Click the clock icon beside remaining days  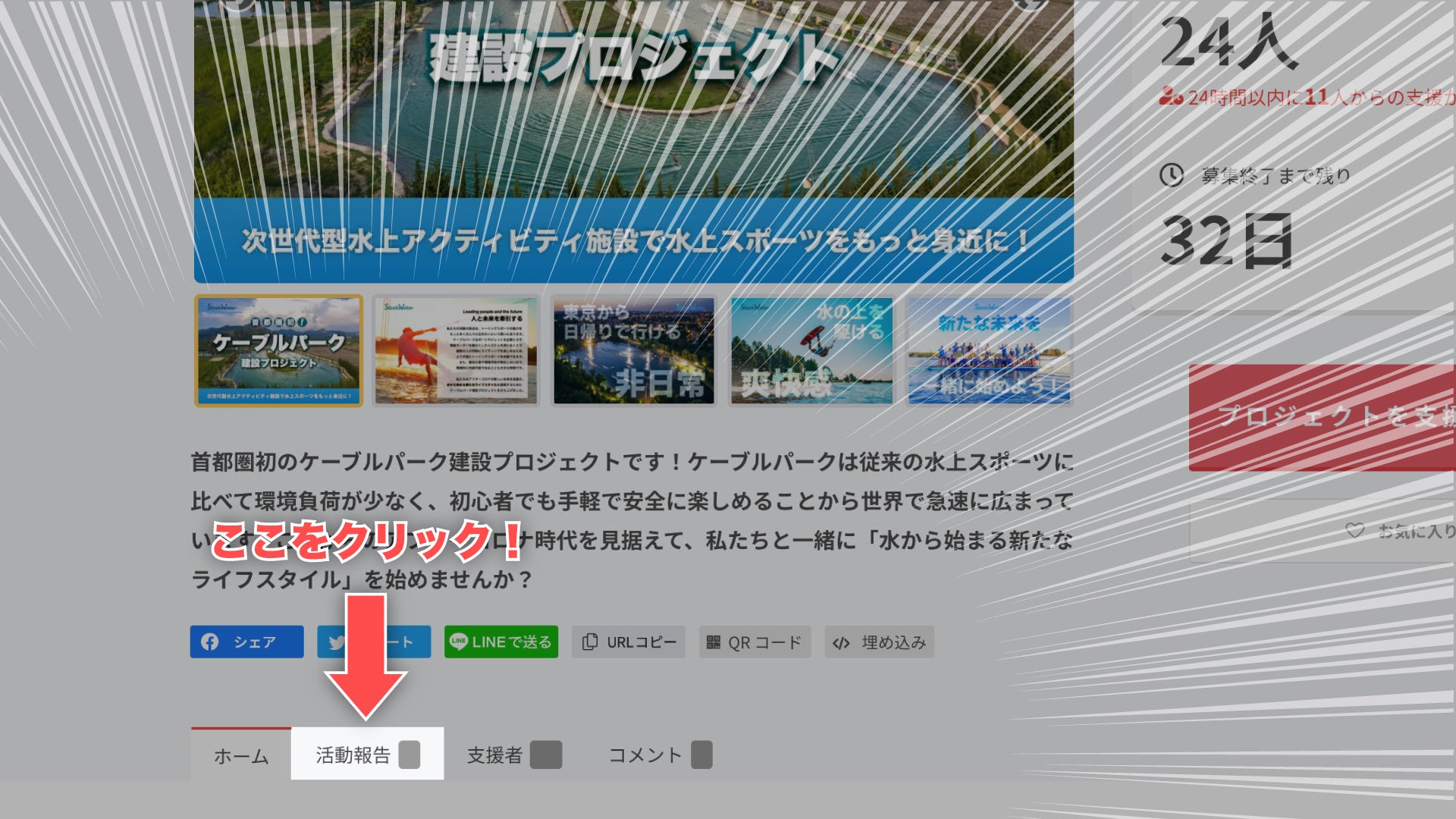(x=1172, y=176)
